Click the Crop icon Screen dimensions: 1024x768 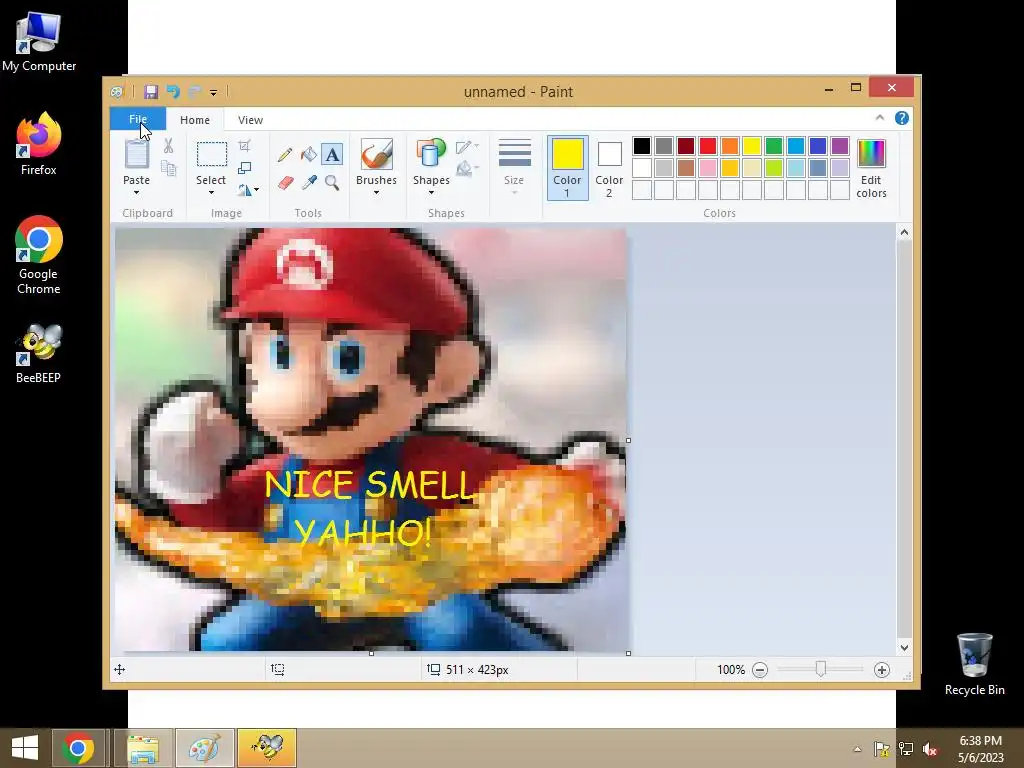245,146
